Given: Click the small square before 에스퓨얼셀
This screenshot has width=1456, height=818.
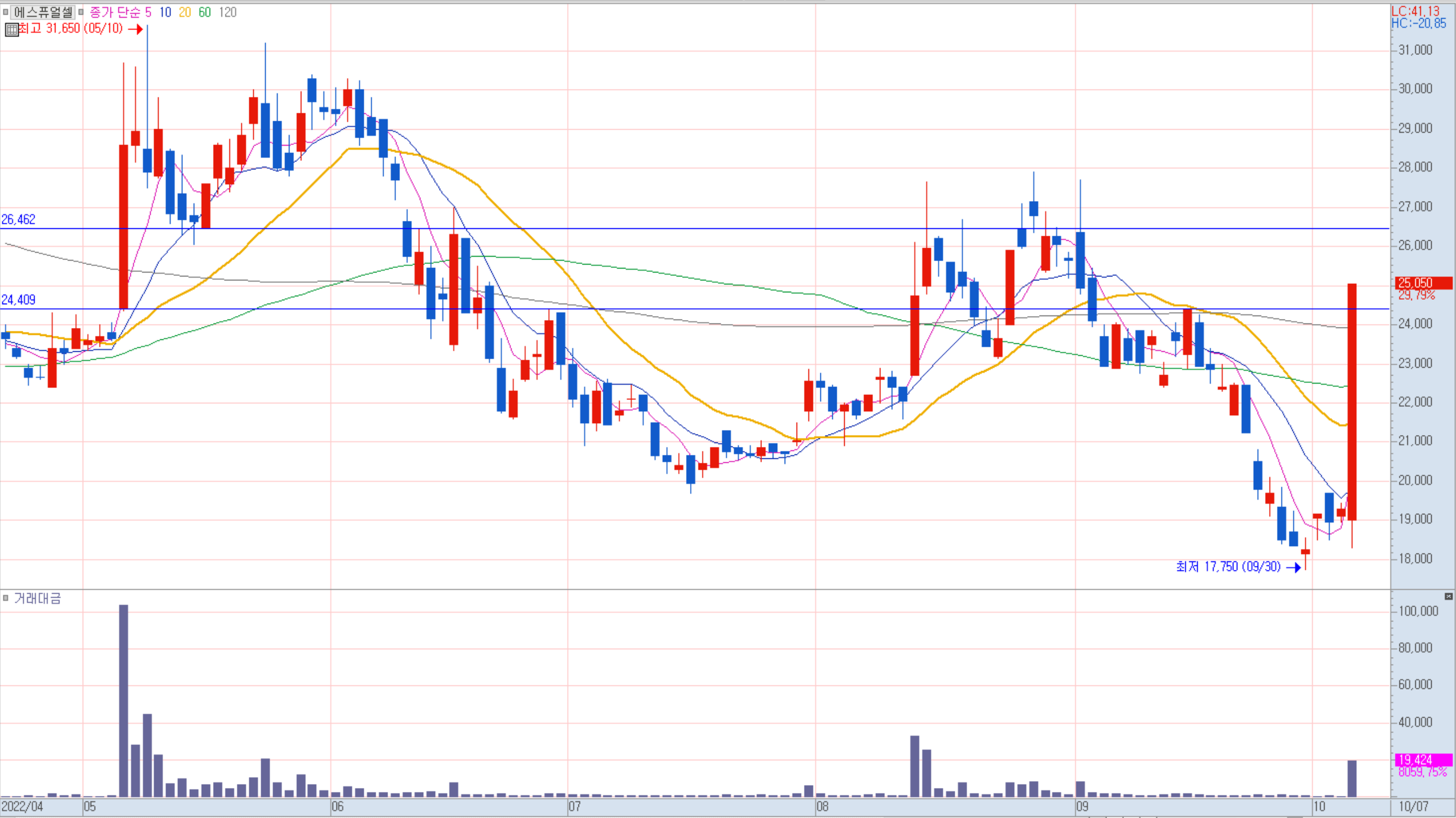Looking at the screenshot, I should [6, 12].
